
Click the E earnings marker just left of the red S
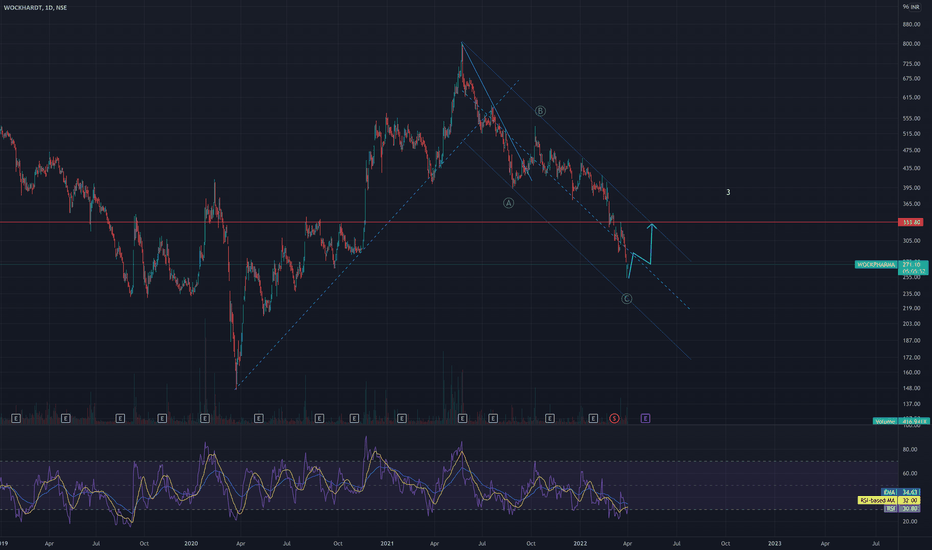[593, 419]
